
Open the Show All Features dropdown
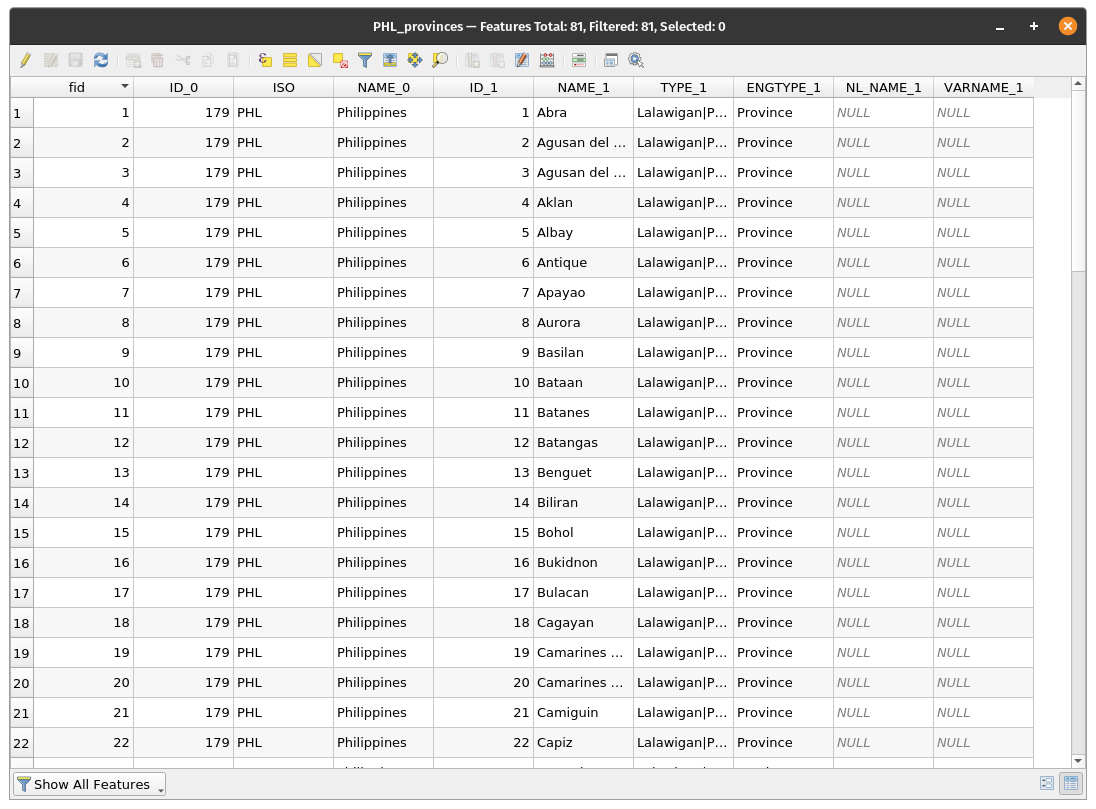tap(89, 784)
